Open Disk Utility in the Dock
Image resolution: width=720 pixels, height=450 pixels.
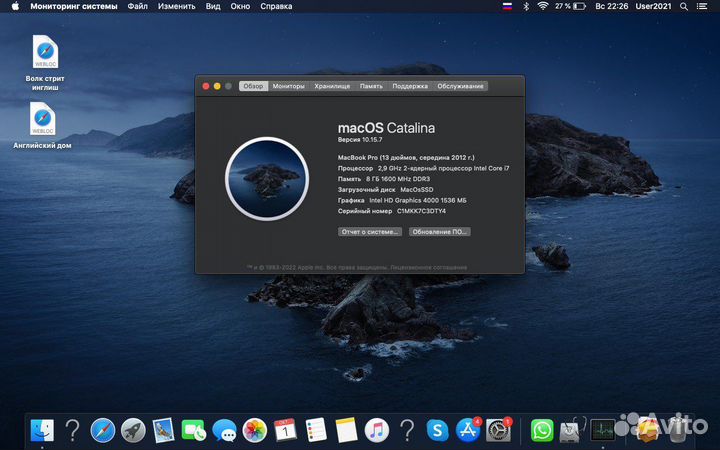(572, 431)
